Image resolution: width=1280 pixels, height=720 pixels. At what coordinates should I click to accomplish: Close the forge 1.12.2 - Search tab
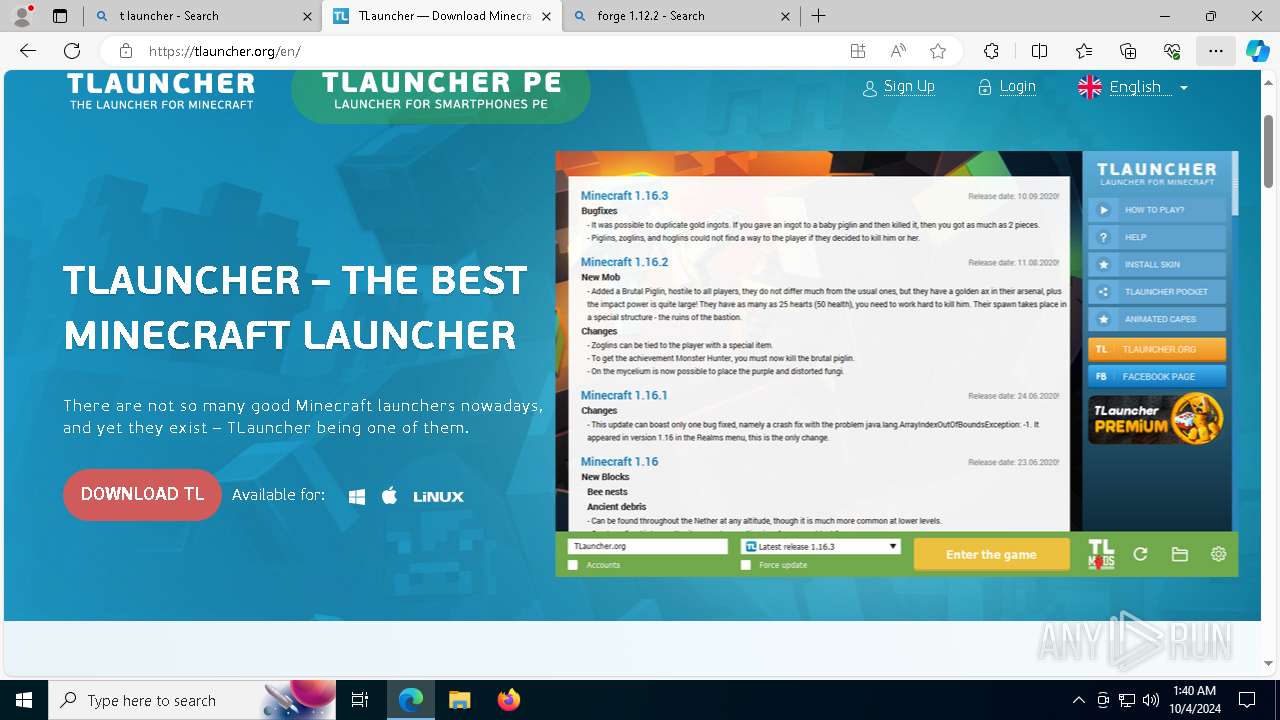click(785, 16)
